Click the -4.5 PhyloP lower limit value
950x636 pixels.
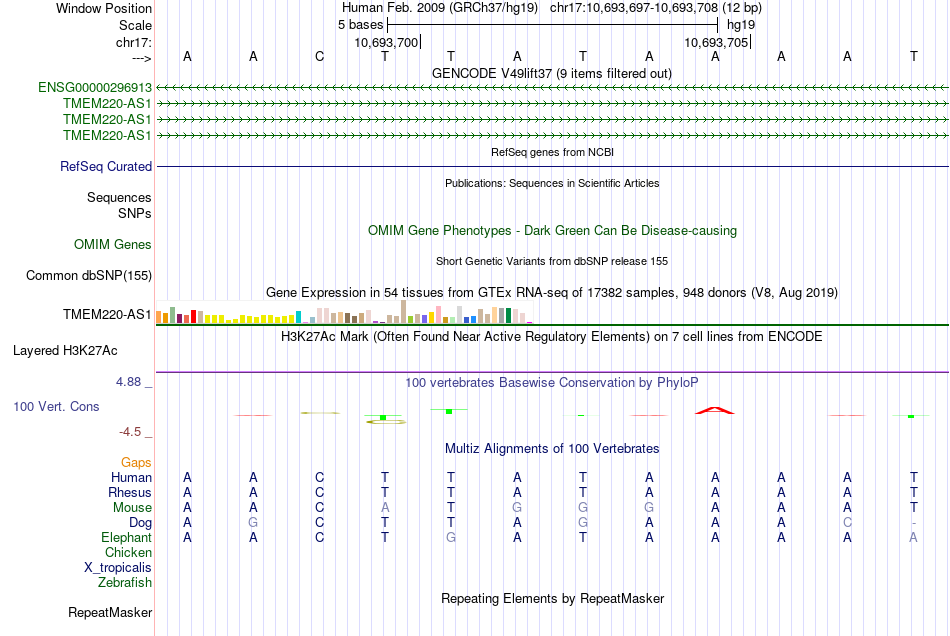(x=130, y=431)
